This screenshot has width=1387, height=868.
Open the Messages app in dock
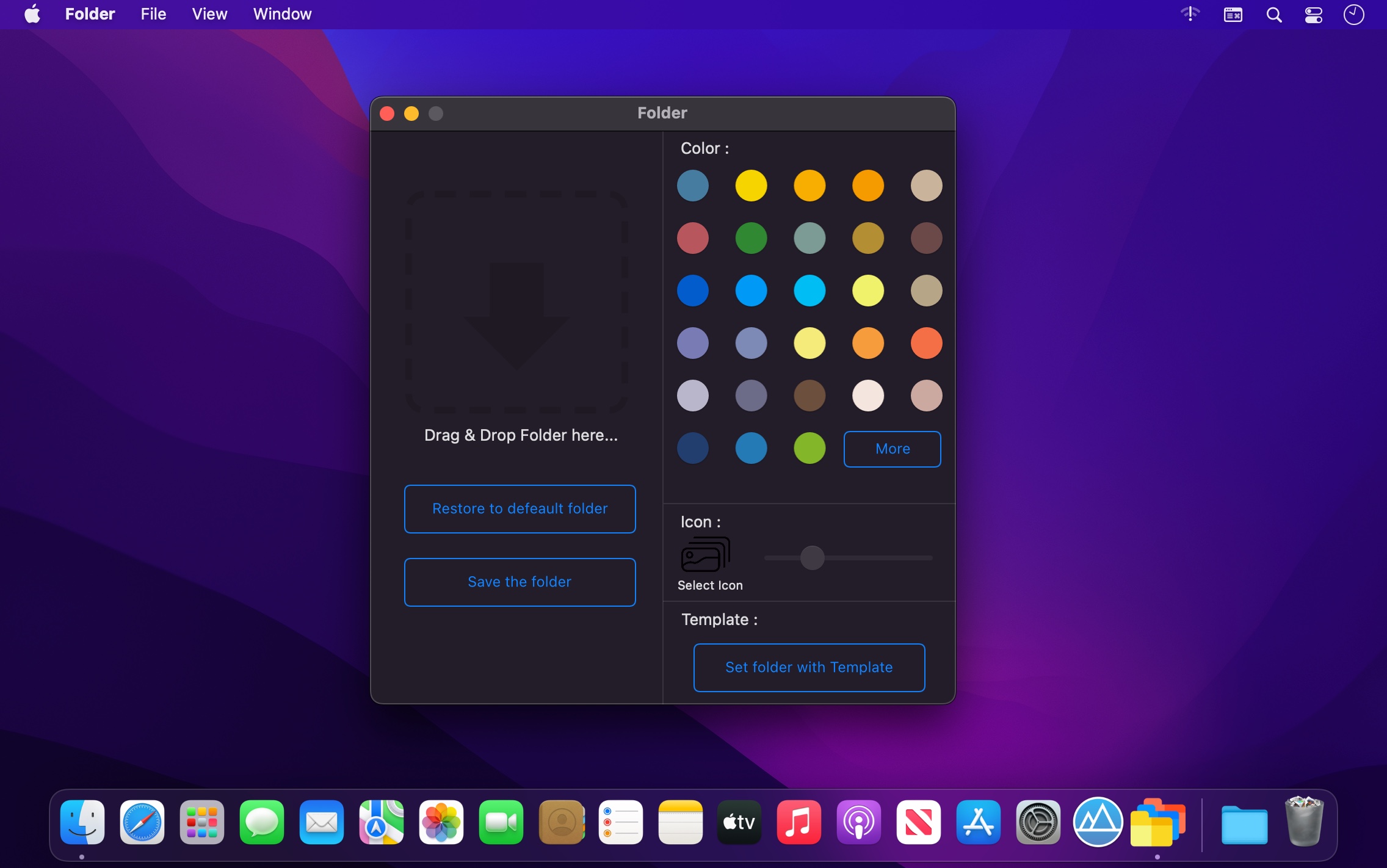coord(262,822)
